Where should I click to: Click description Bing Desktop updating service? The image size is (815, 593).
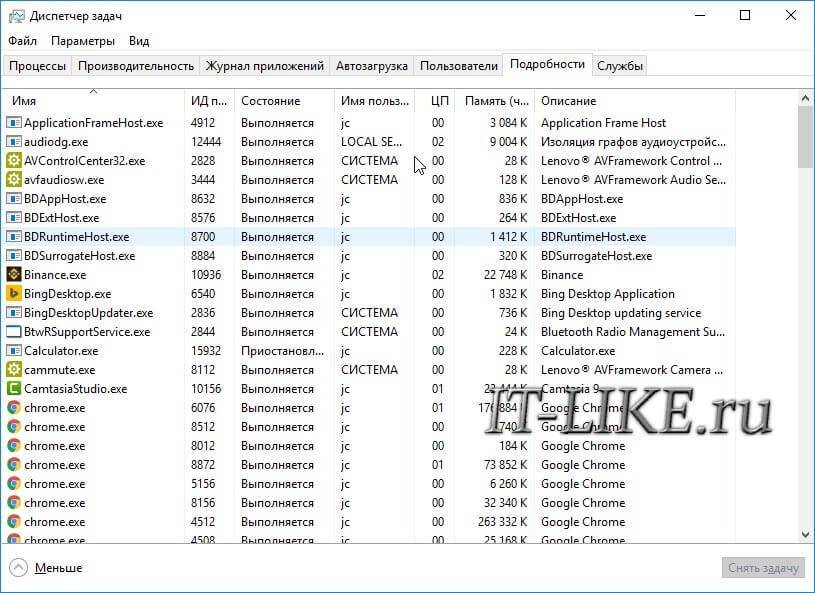pyautogui.click(x=621, y=313)
